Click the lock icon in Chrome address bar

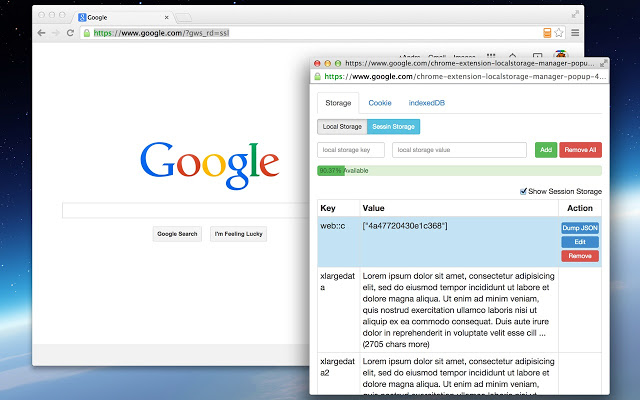(x=87, y=33)
